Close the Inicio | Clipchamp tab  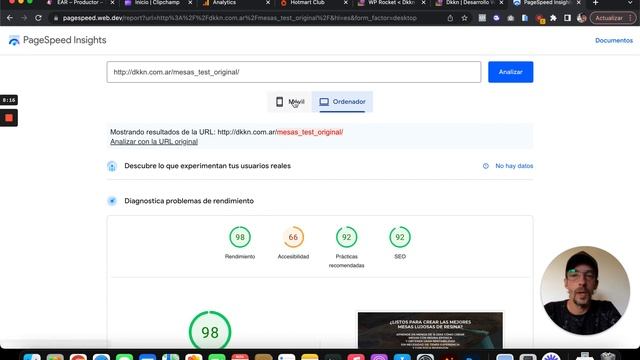[x=190, y=3]
